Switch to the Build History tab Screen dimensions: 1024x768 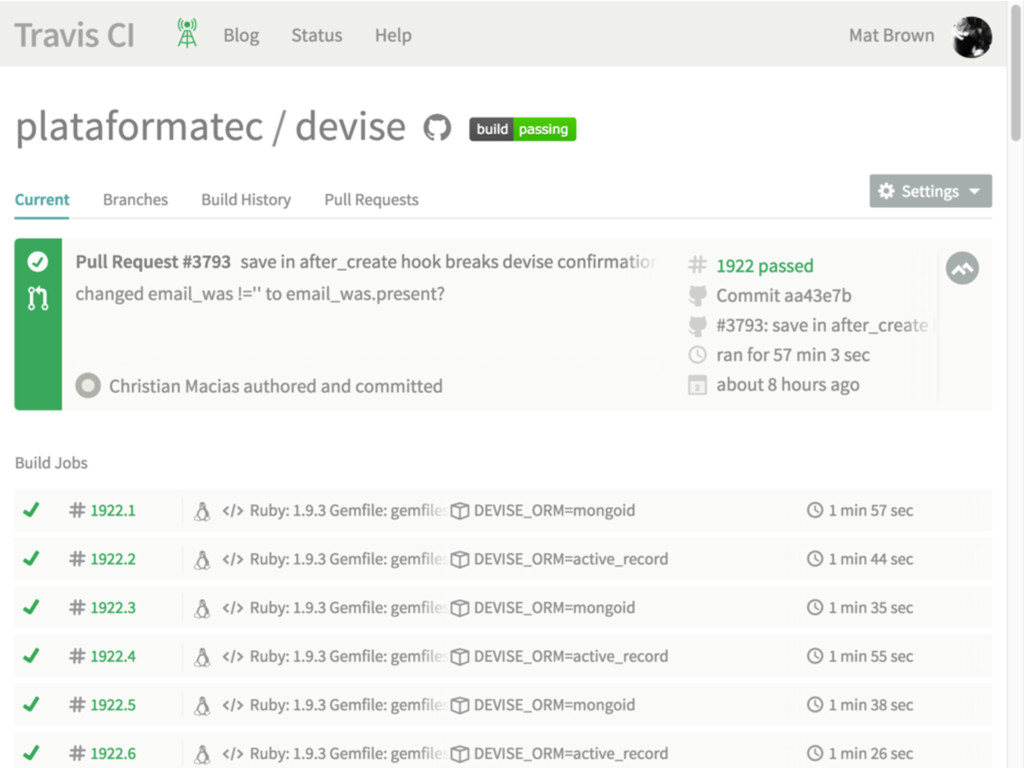246,200
